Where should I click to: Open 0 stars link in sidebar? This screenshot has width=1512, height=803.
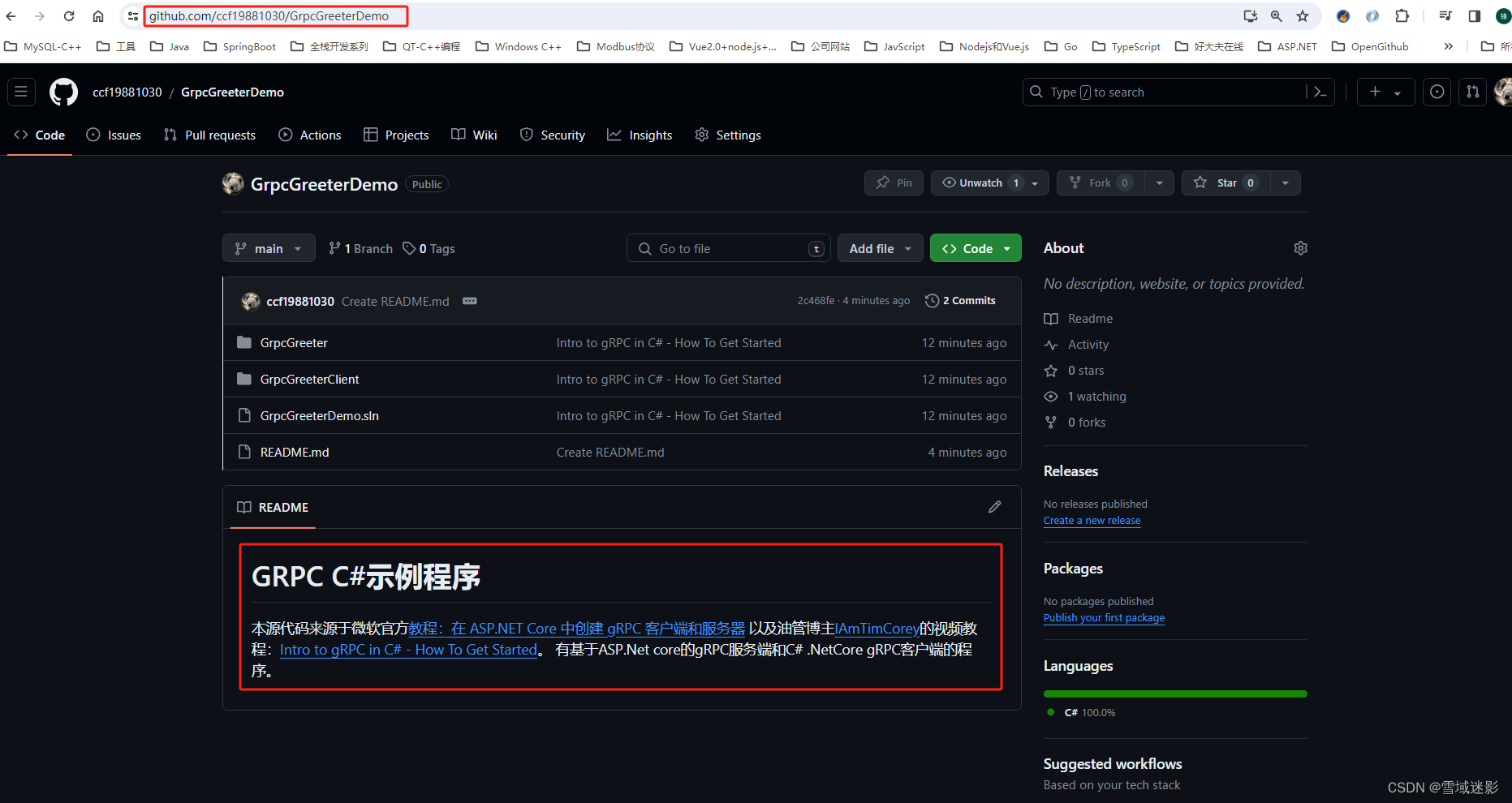(1074, 371)
